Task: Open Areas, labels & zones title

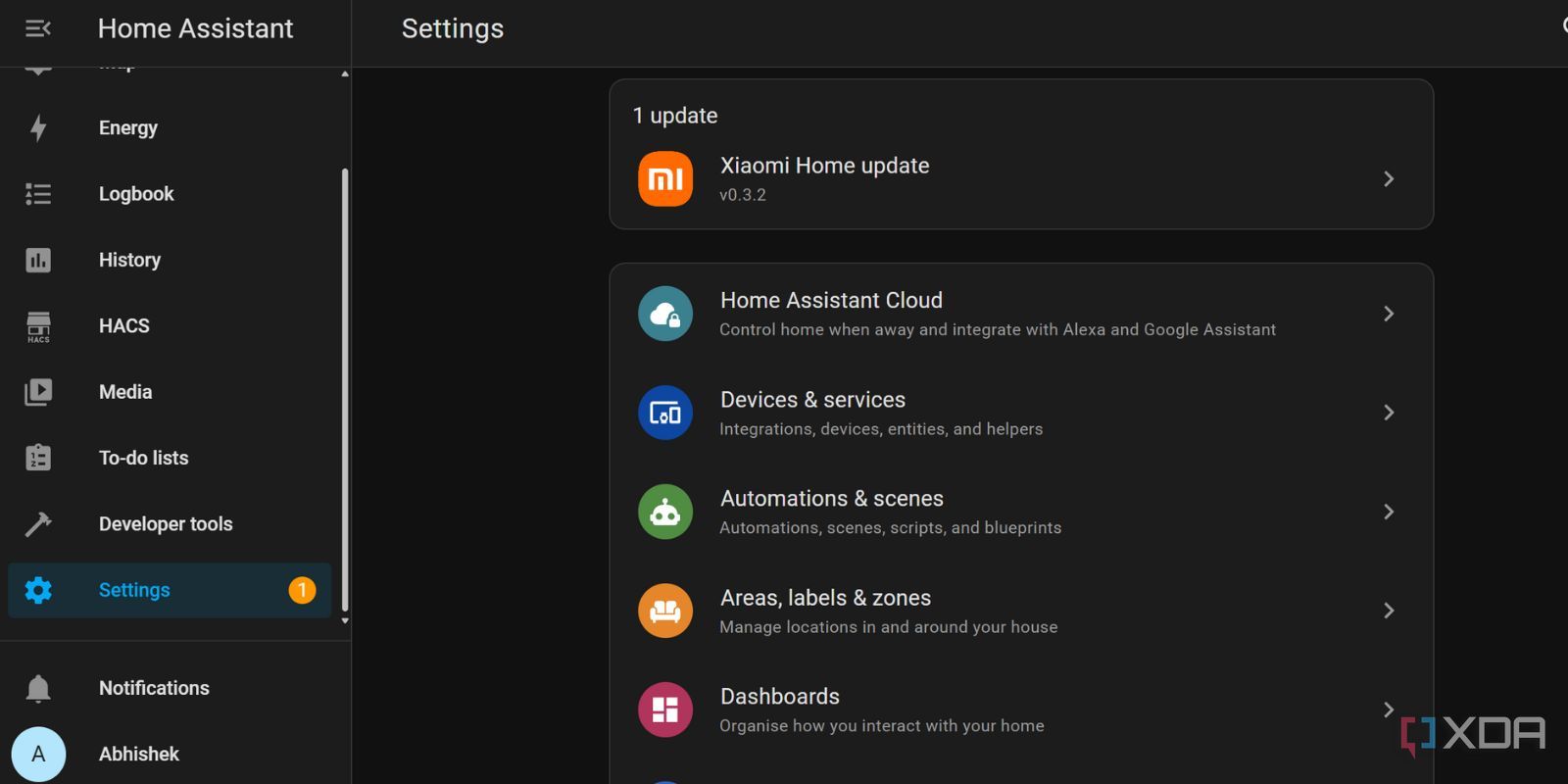Action: coord(825,598)
